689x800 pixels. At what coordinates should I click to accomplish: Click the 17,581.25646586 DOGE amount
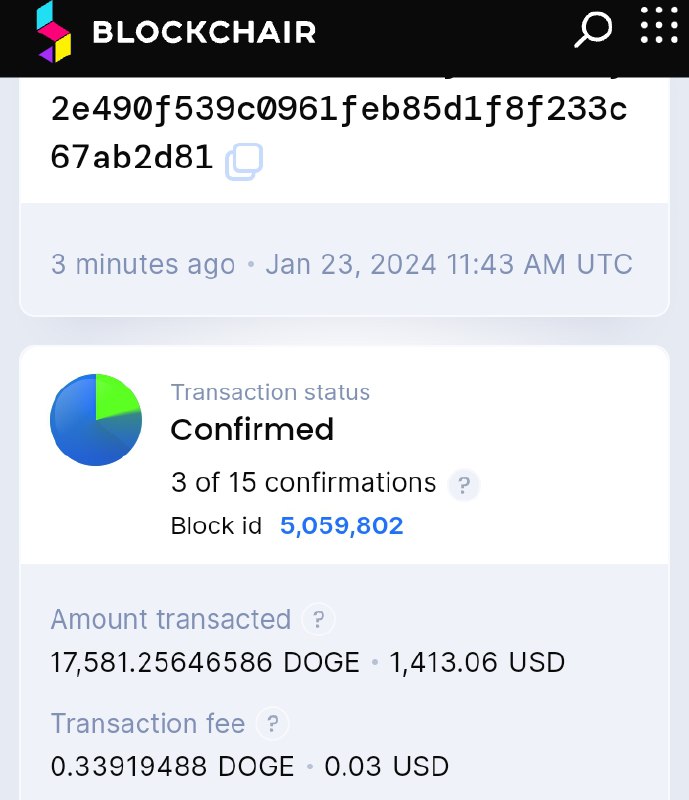pyautogui.click(x=205, y=662)
